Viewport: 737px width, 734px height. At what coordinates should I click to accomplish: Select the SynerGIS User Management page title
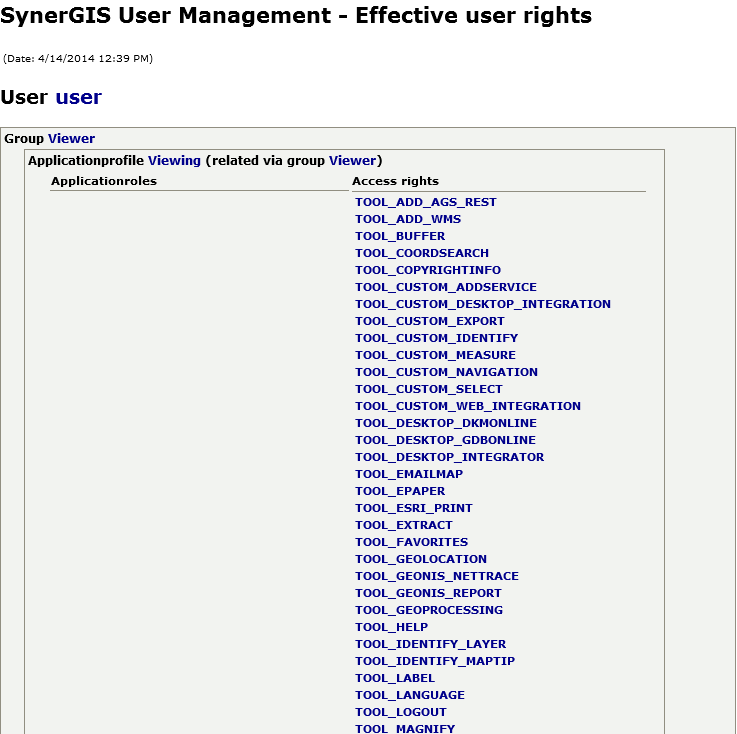pyautogui.click(x=296, y=16)
